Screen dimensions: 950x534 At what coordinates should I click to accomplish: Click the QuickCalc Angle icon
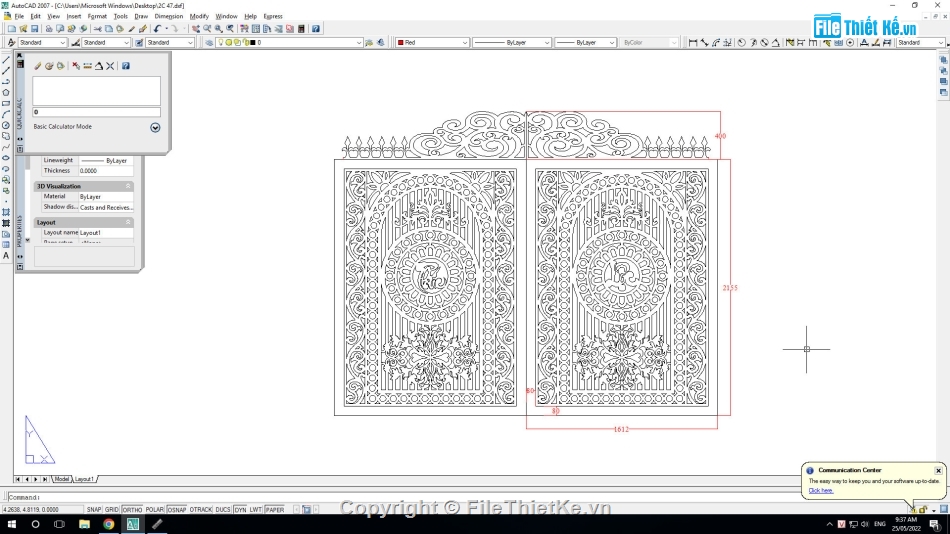coord(99,65)
